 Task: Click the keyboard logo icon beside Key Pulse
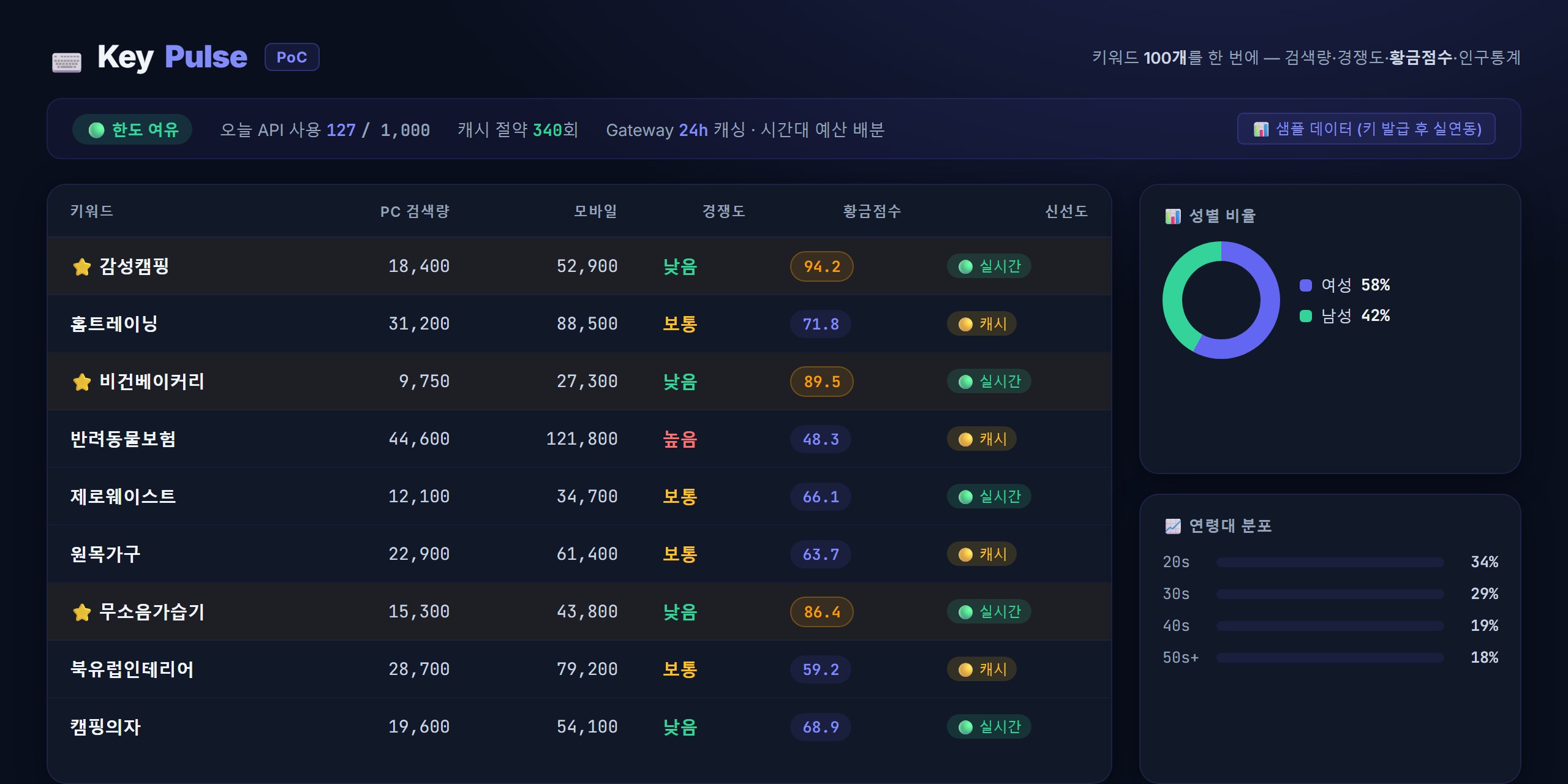[67, 62]
